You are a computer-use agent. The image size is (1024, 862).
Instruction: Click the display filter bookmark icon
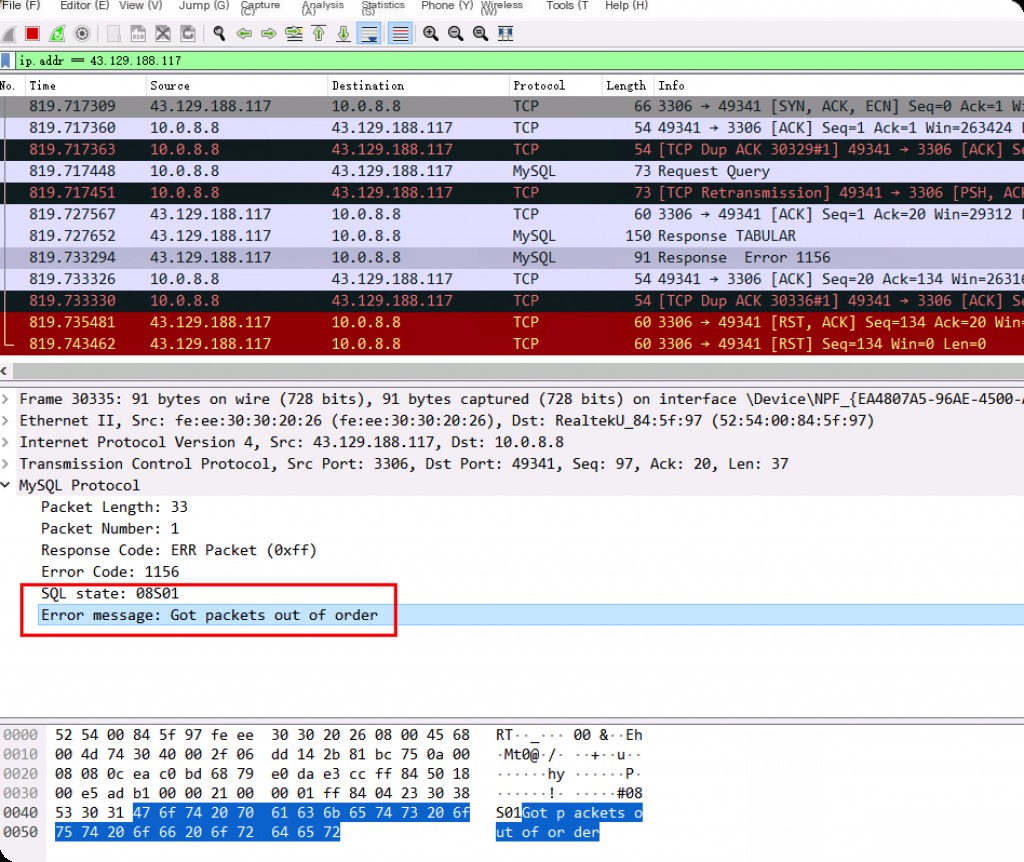(x=6, y=61)
